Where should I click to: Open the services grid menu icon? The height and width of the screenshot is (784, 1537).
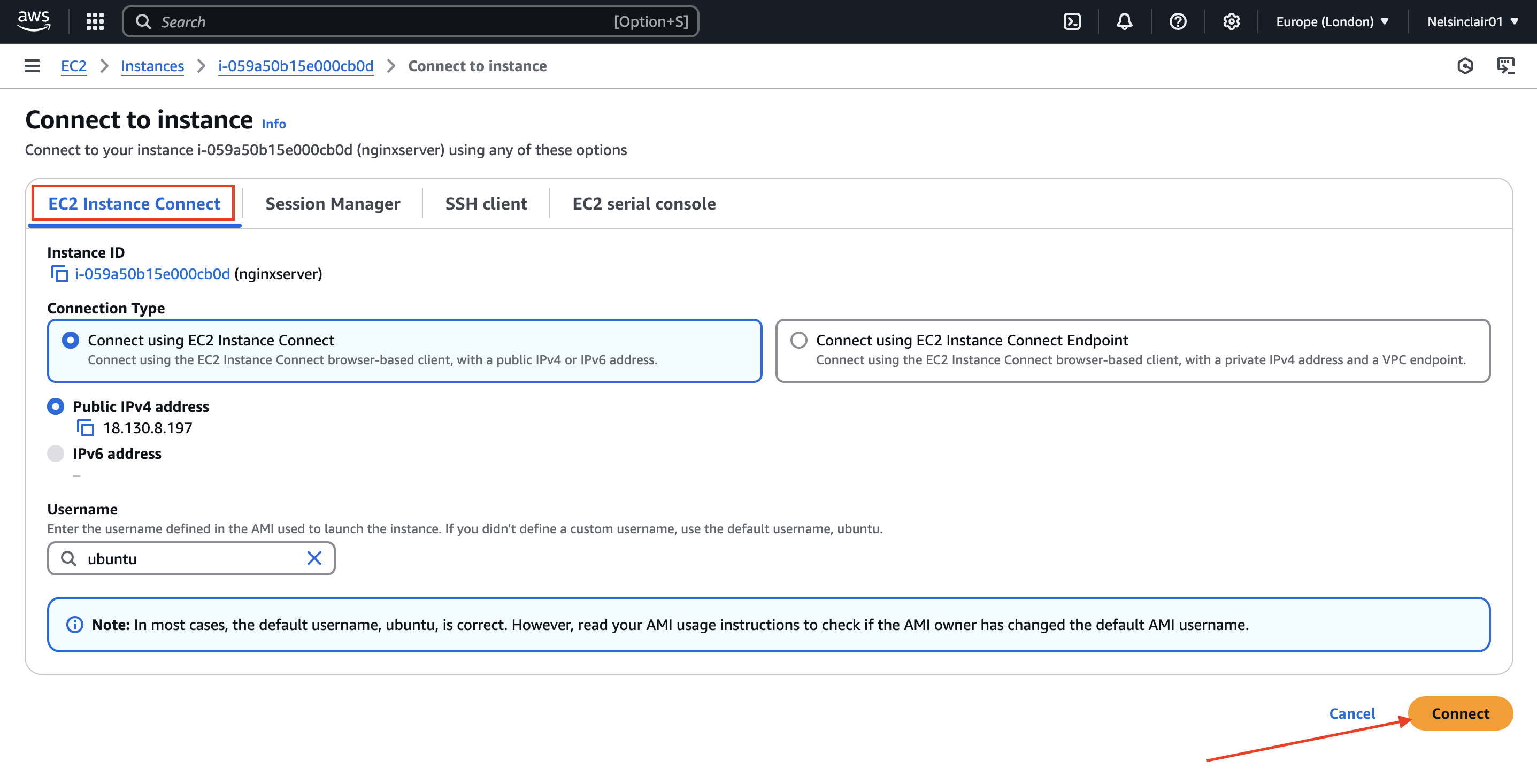point(95,21)
